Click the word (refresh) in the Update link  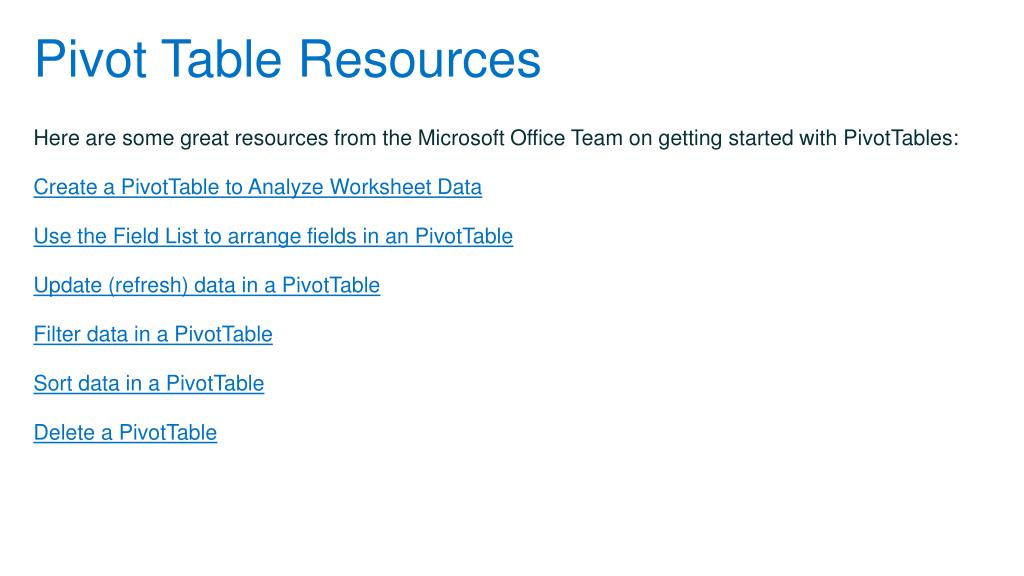coord(148,285)
